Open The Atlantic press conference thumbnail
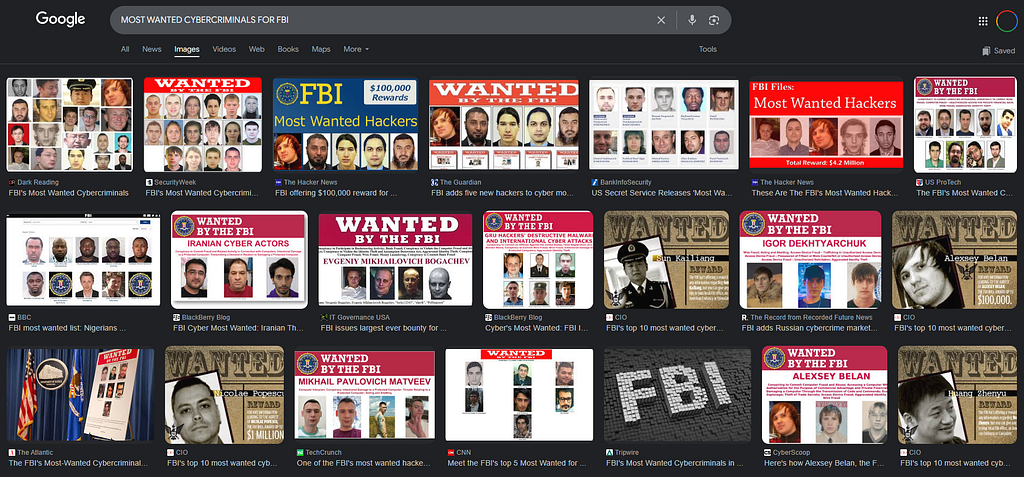 80,395
